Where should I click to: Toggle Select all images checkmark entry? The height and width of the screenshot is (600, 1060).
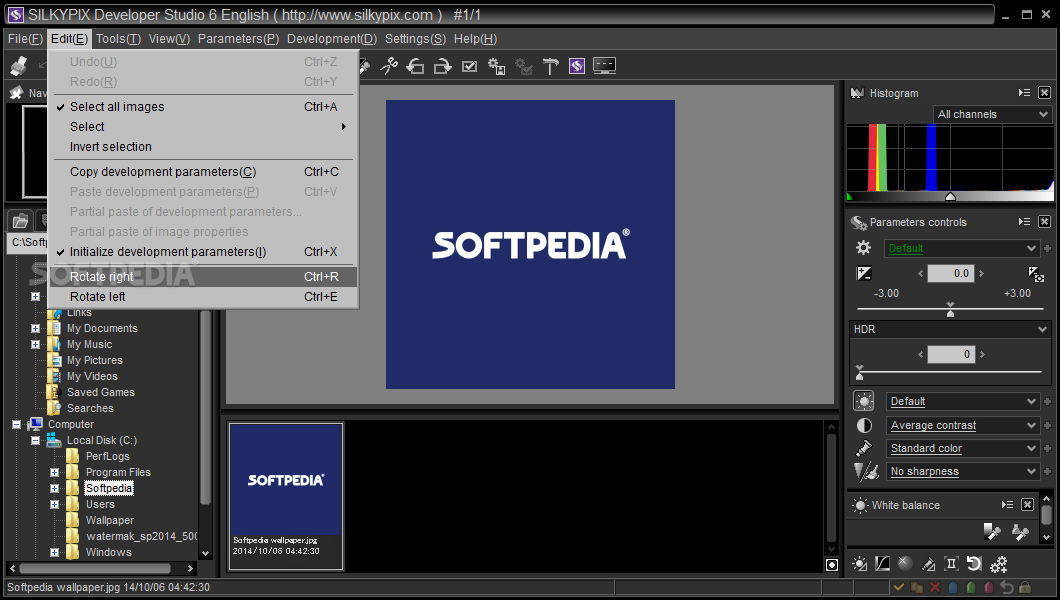pyautogui.click(x=203, y=107)
